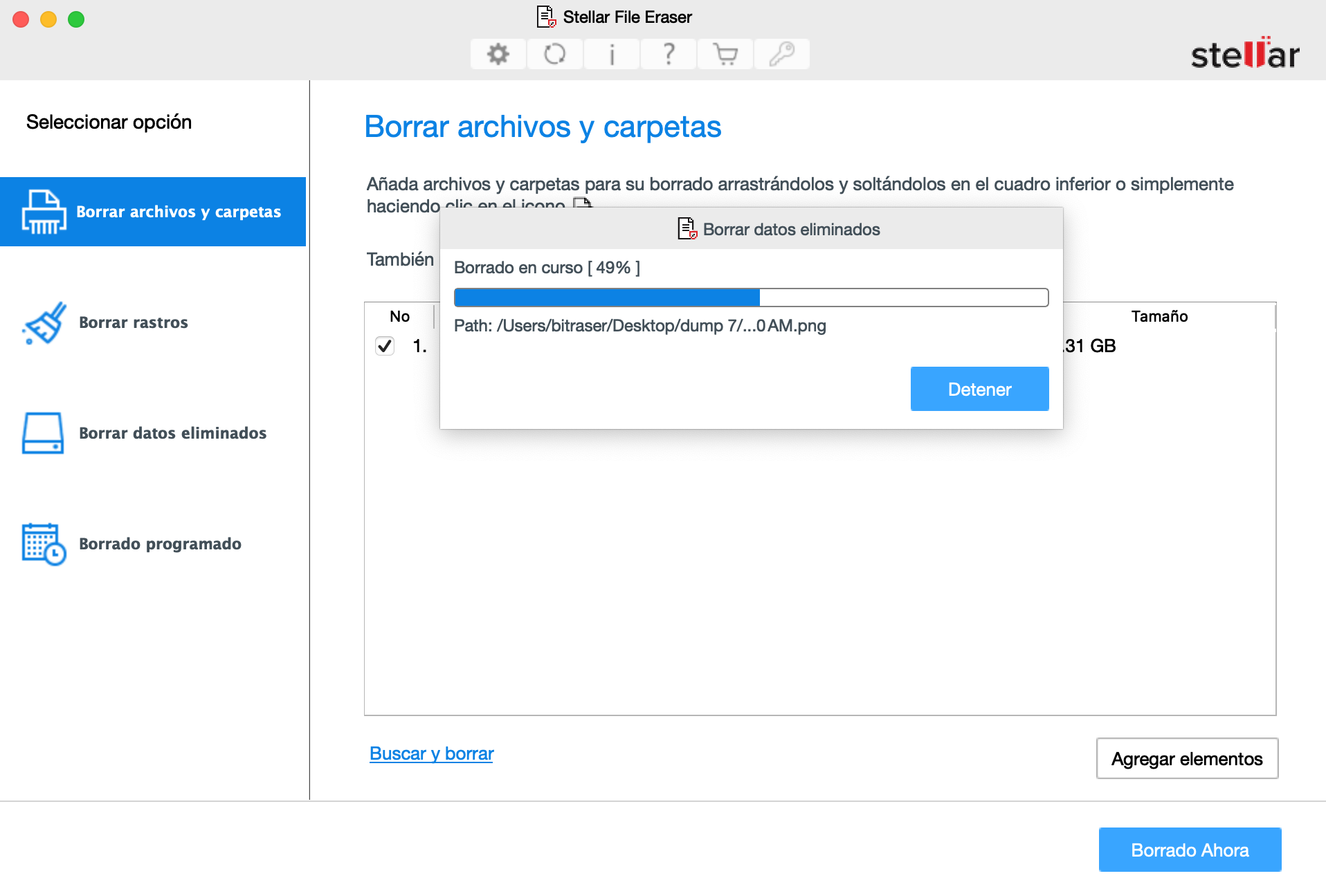Image resolution: width=1326 pixels, height=896 pixels.
Task: Click the update refresh icon
Action: (555, 54)
